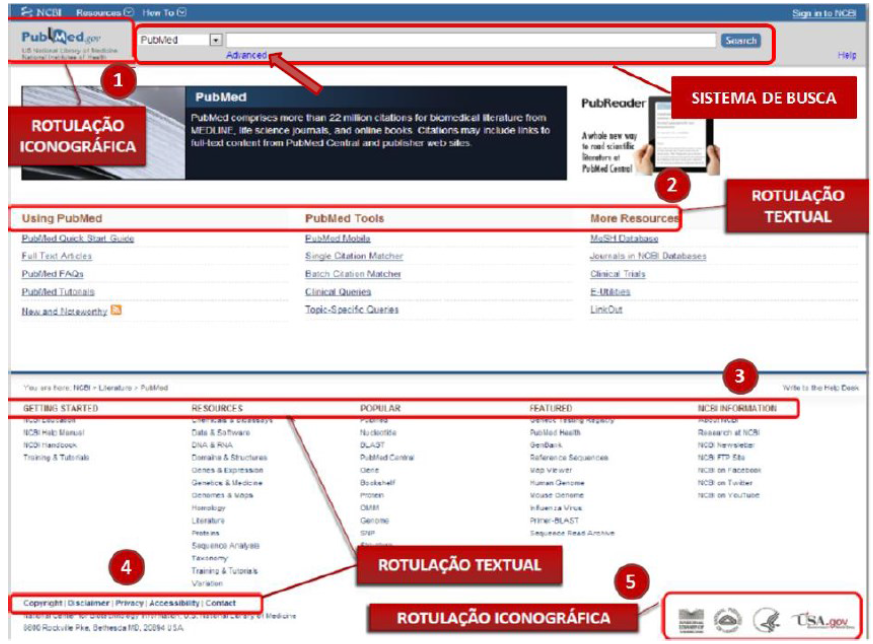The image size is (873, 644).
Task: Expand the Resources menu in top bar
Action: (x=104, y=13)
